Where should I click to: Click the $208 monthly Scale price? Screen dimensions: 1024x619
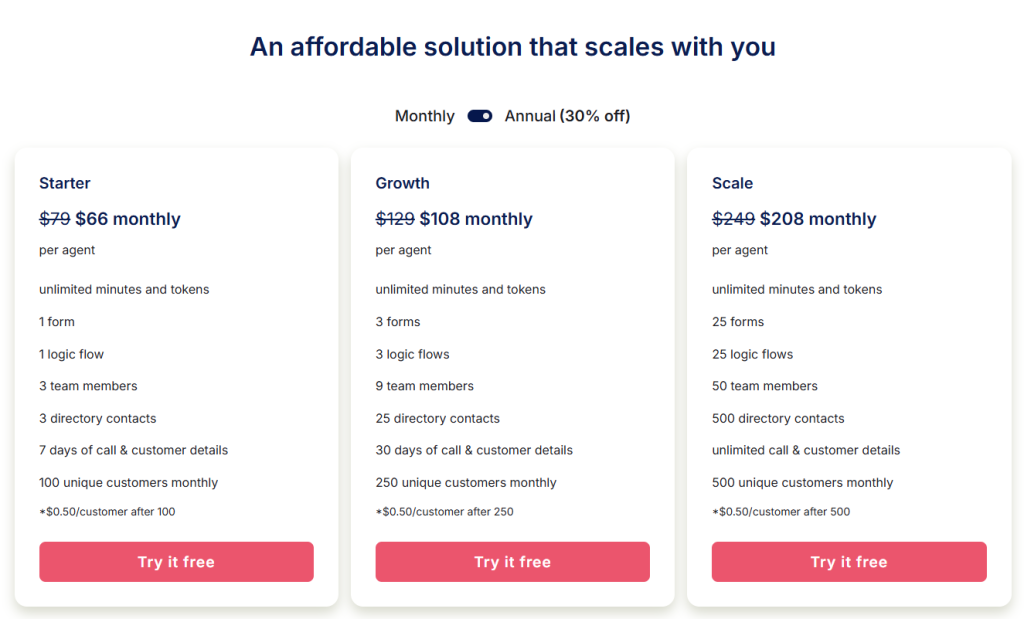[818, 219]
